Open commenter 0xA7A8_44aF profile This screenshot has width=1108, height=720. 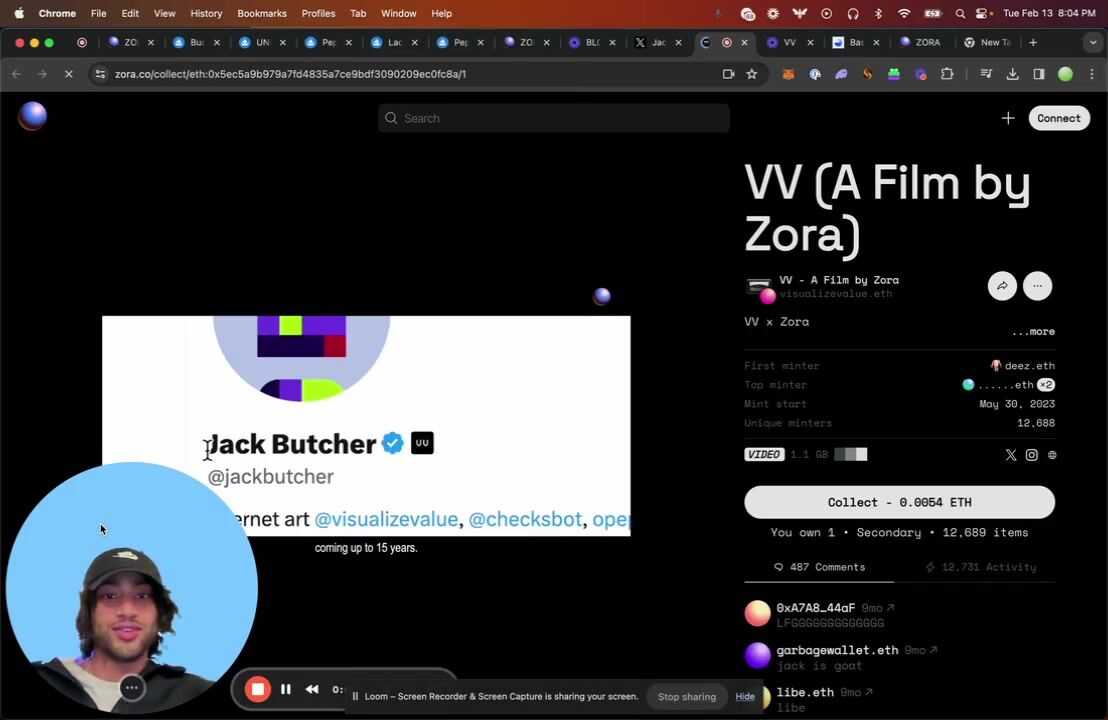[815, 608]
